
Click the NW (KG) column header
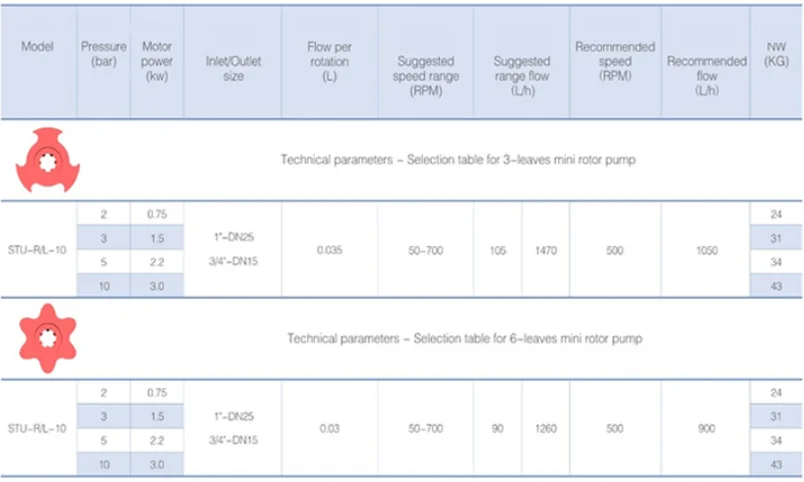776,54
